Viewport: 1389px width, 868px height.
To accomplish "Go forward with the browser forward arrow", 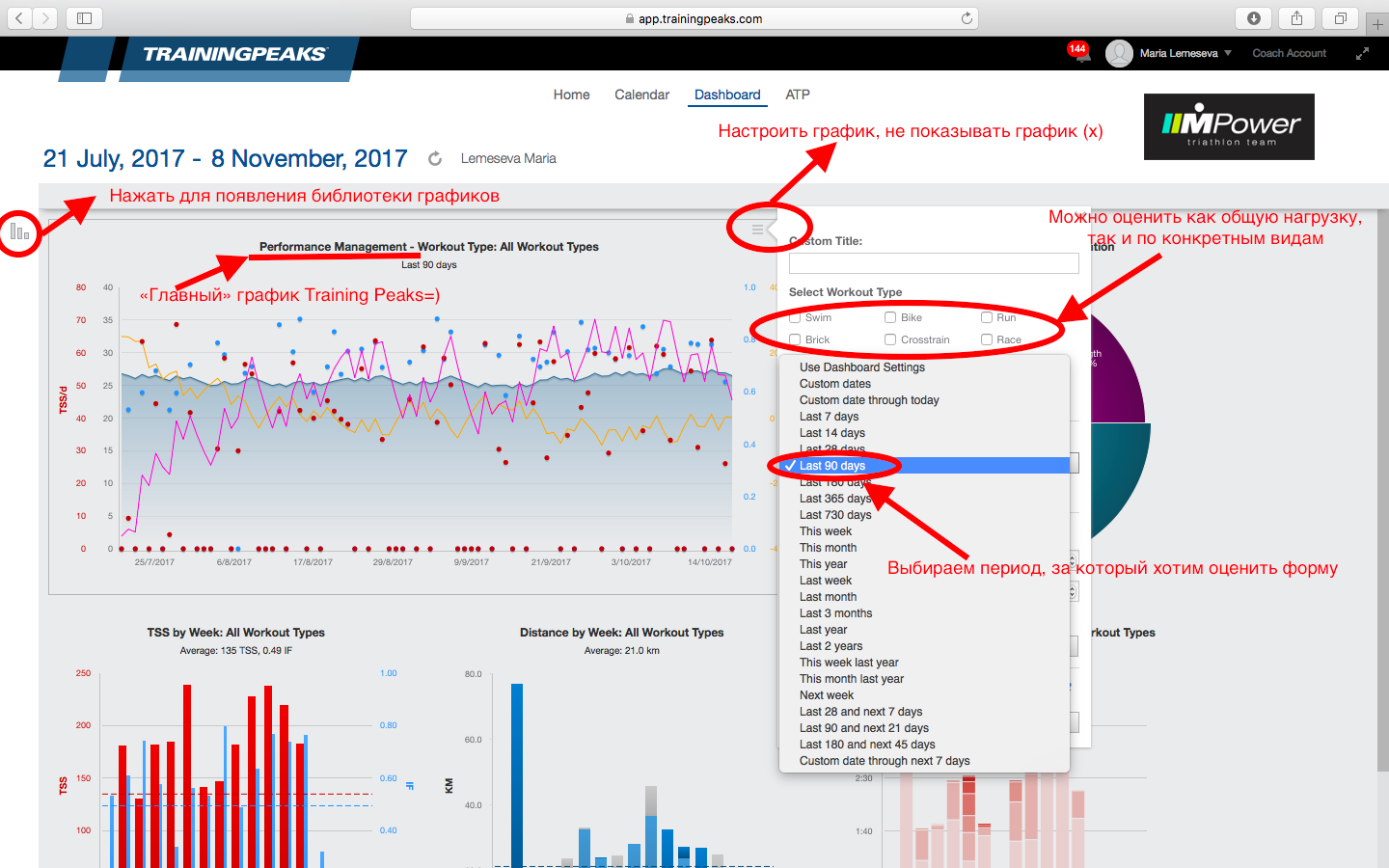I will point(45,18).
